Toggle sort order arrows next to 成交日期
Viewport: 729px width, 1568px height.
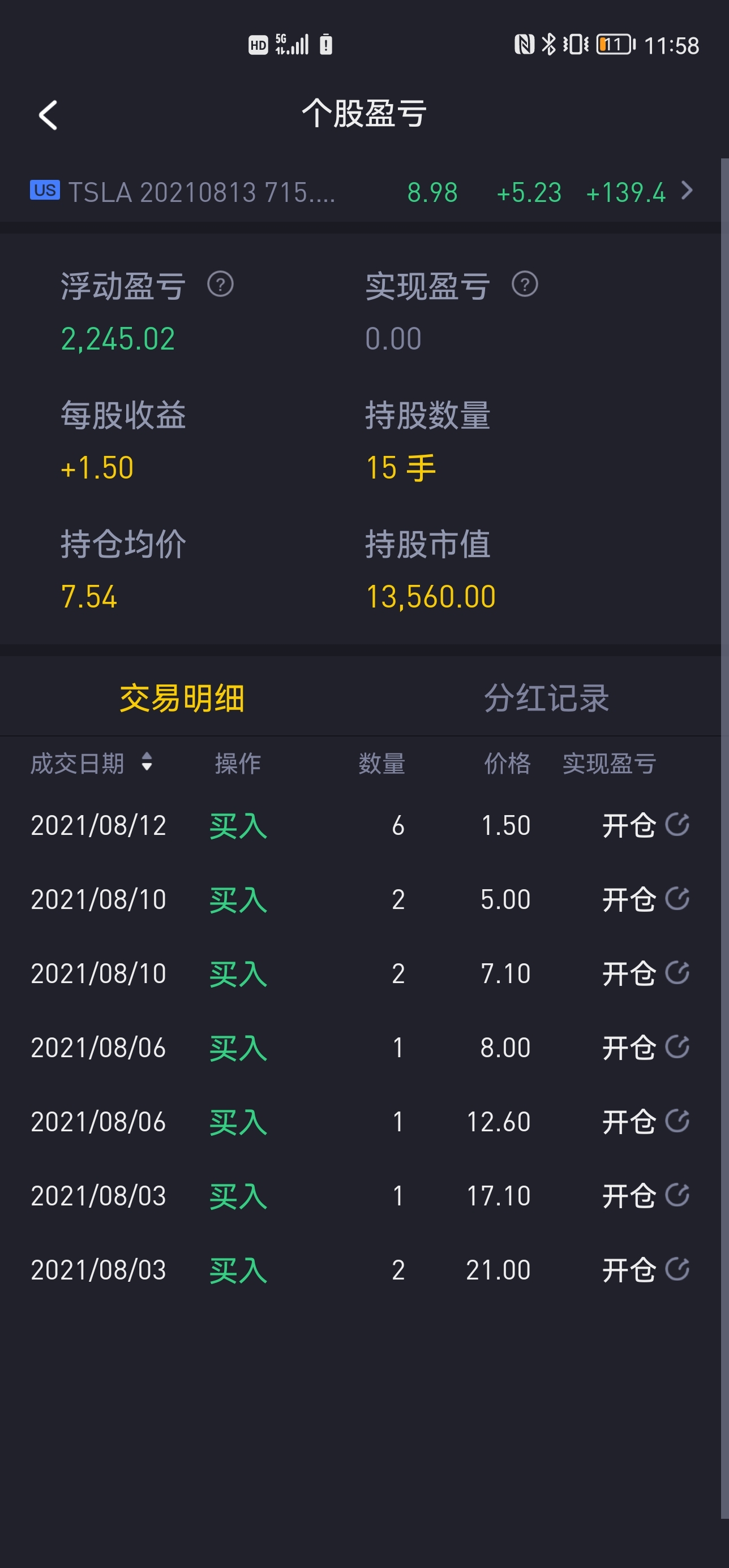146,762
